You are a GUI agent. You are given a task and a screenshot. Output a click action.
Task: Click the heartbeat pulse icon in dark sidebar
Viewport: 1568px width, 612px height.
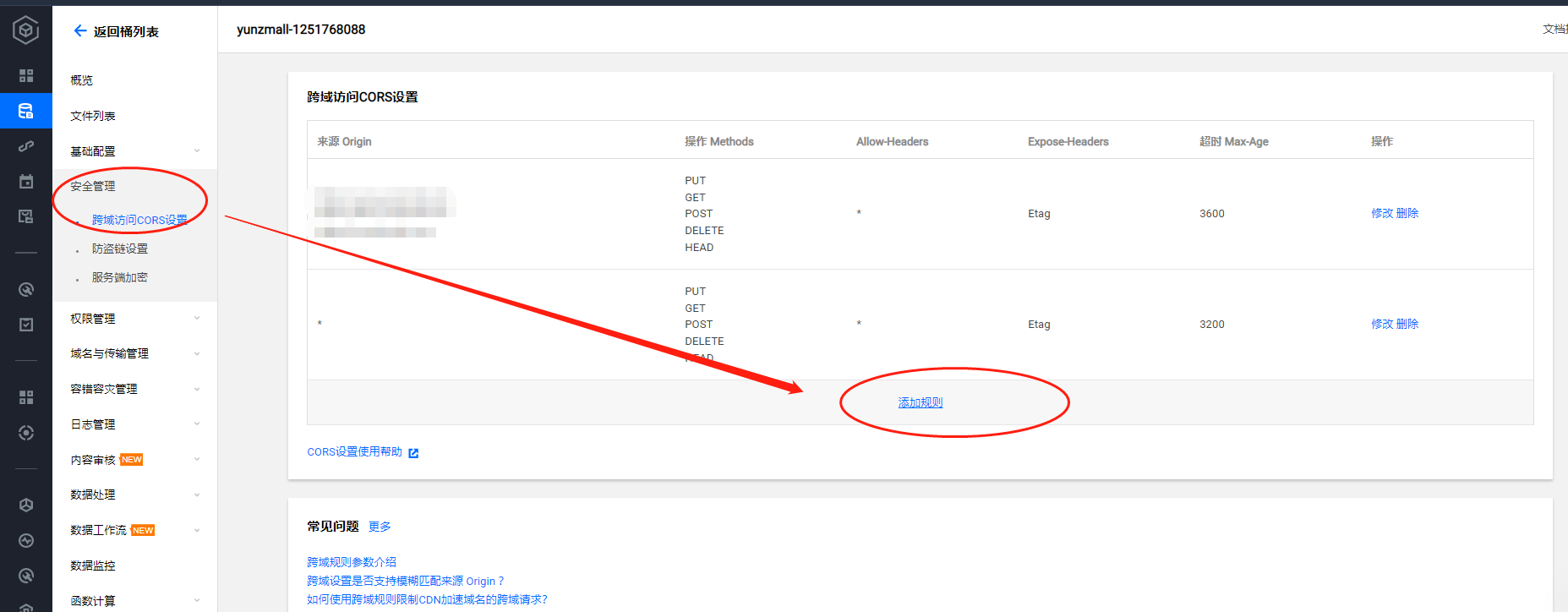(x=26, y=541)
